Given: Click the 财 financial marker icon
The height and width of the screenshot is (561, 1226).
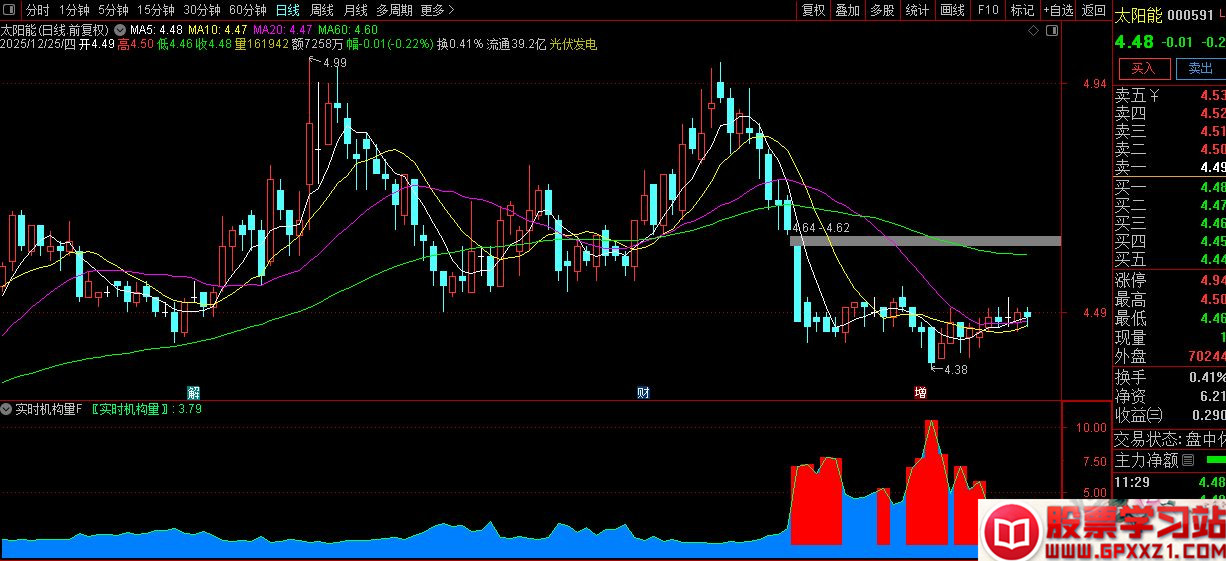Looking at the screenshot, I should pyautogui.click(x=643, y=392).
